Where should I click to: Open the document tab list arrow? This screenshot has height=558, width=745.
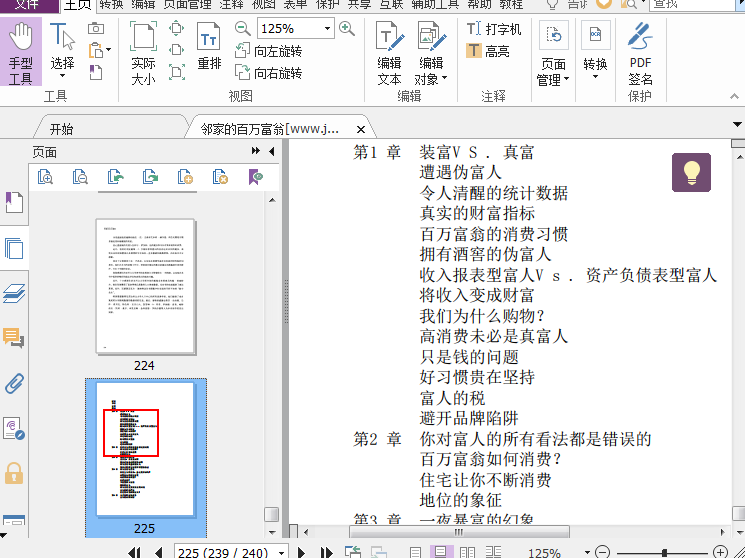pos(737,125)
